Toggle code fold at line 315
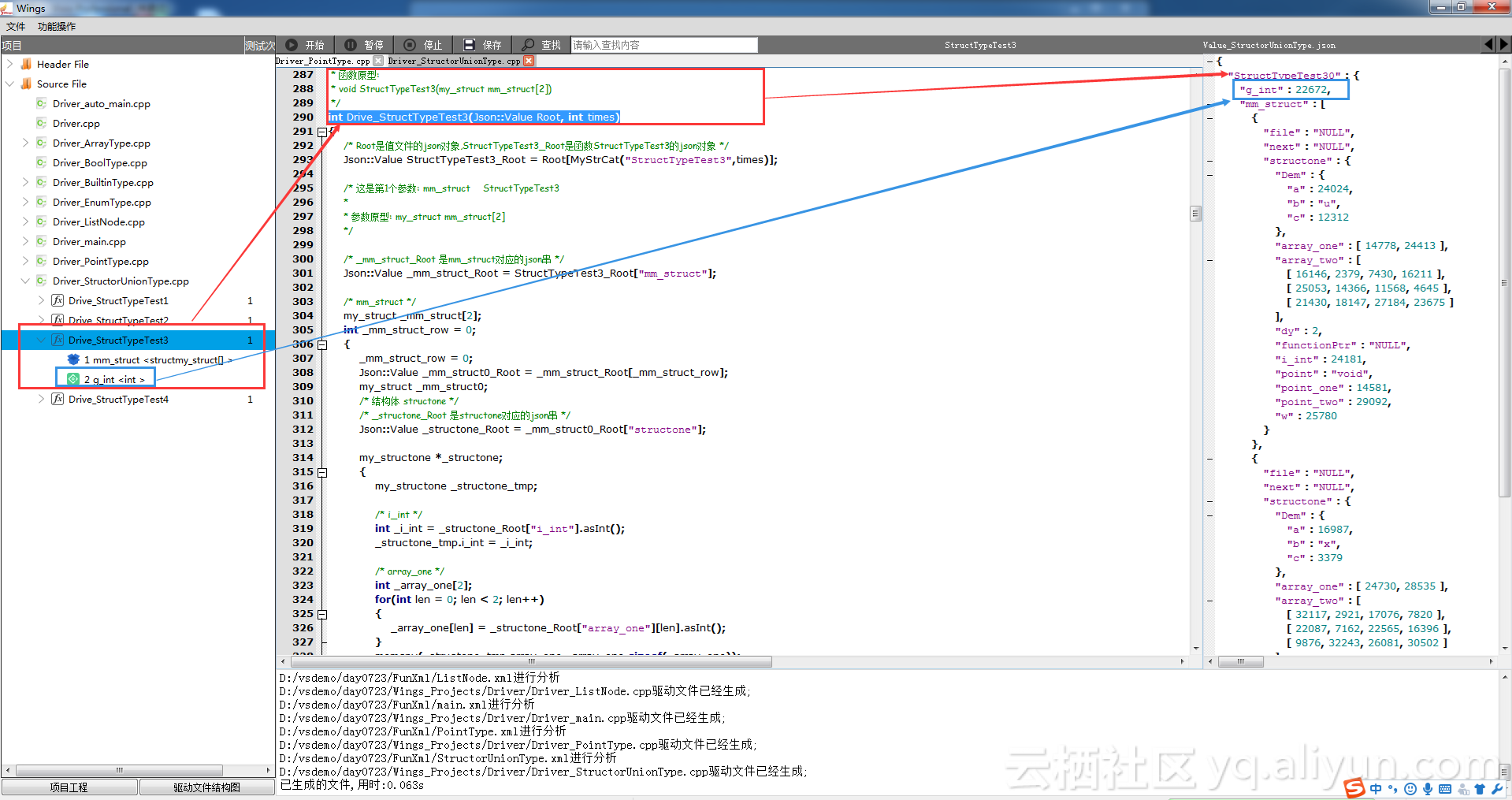This screenshot has width=1512, height=800. [x=322, y=472]
